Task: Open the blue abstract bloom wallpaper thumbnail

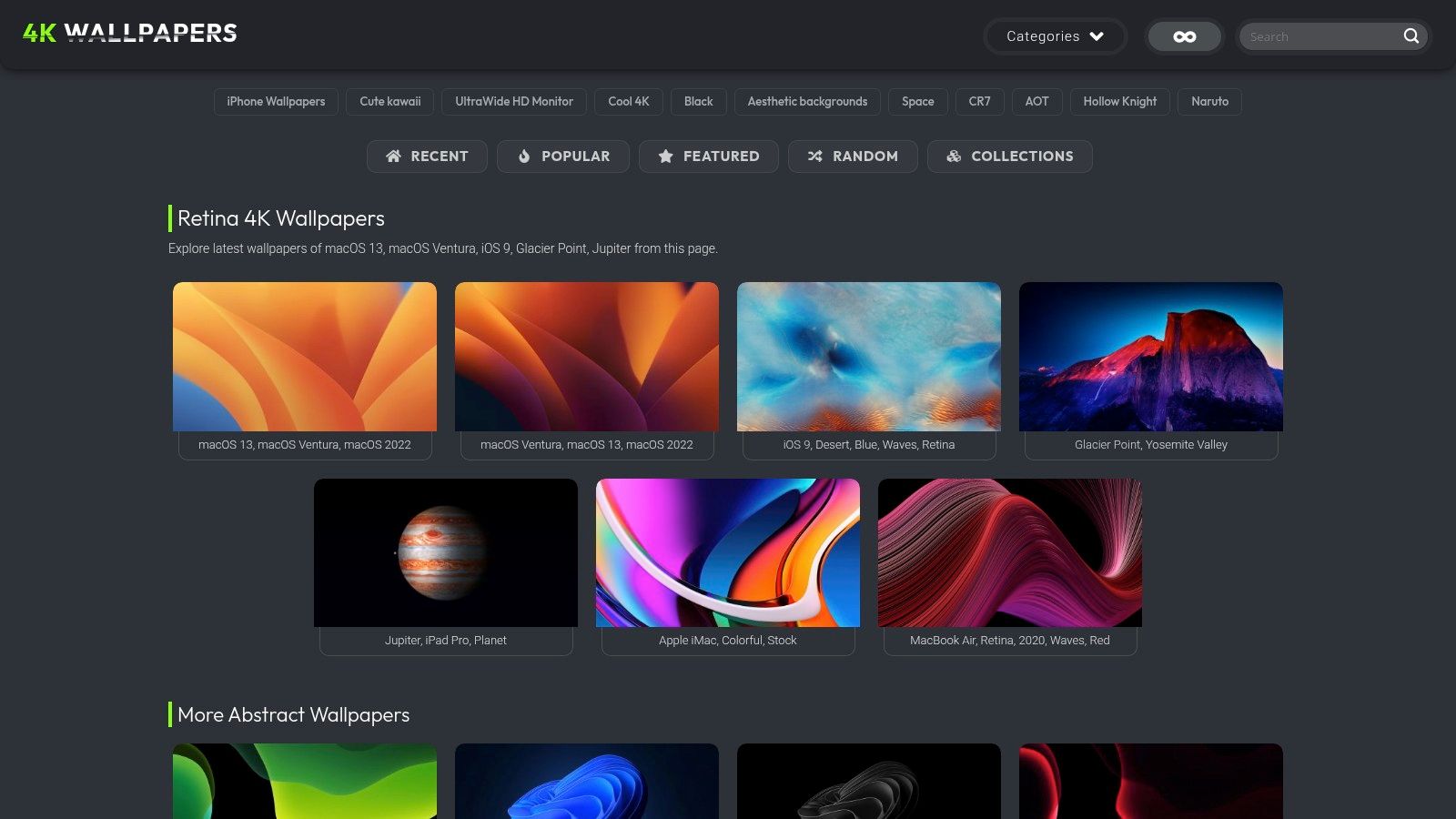Action: click(x=587, y=781)
